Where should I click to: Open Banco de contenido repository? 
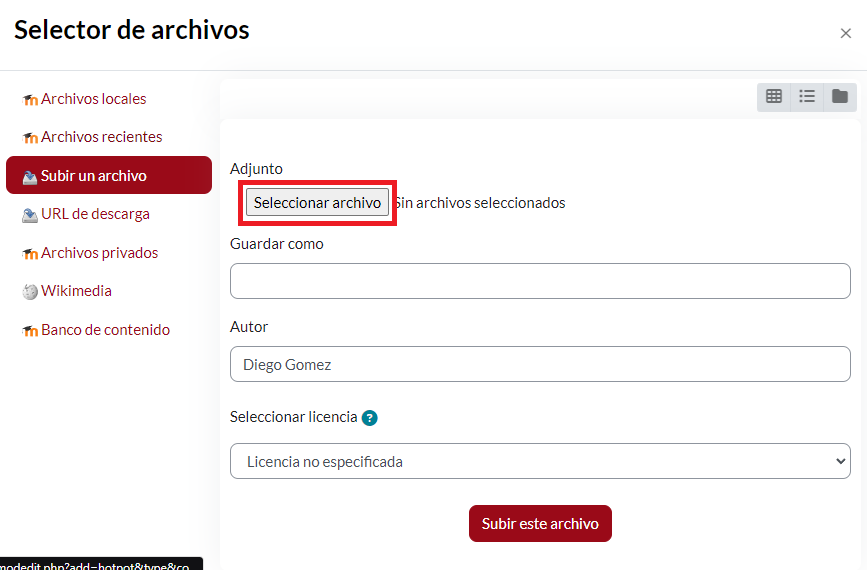pyautogui.click(x=96, y=330)
